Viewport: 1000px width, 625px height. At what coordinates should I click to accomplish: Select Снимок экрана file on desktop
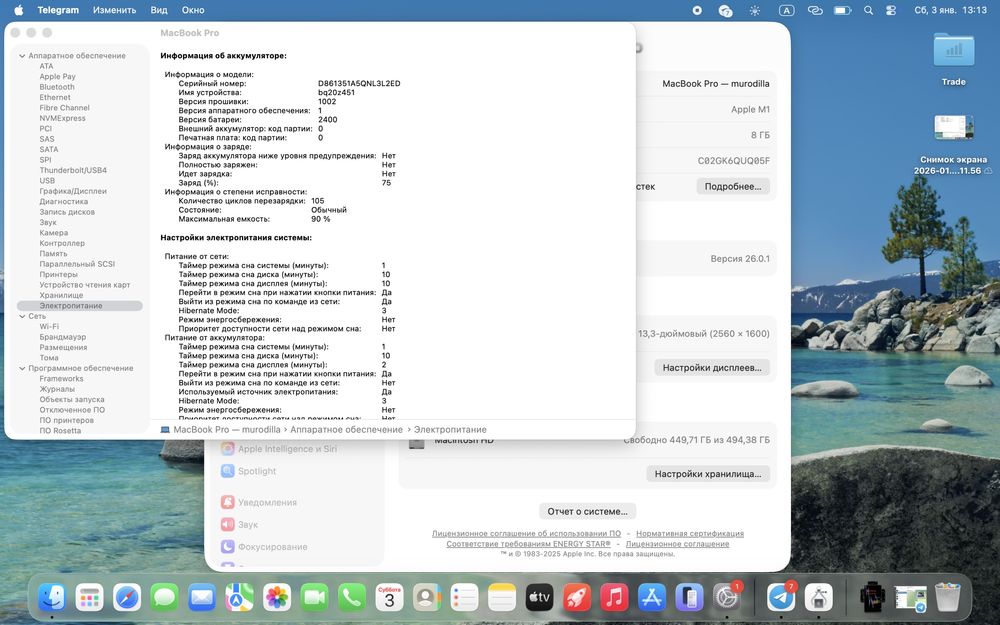coord(953,145)
